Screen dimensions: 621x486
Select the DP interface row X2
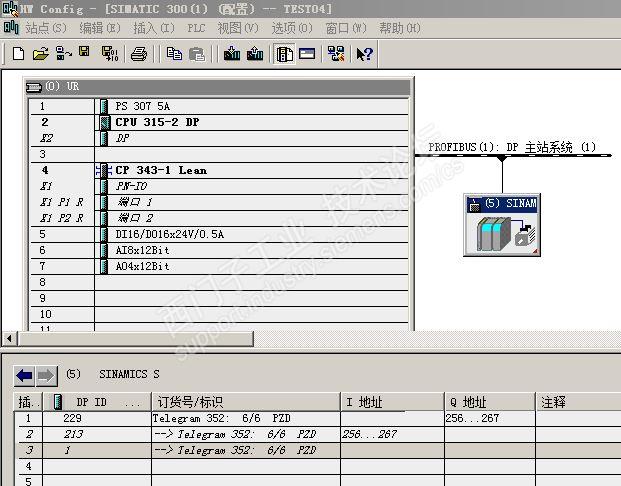[x=219, y=138]
